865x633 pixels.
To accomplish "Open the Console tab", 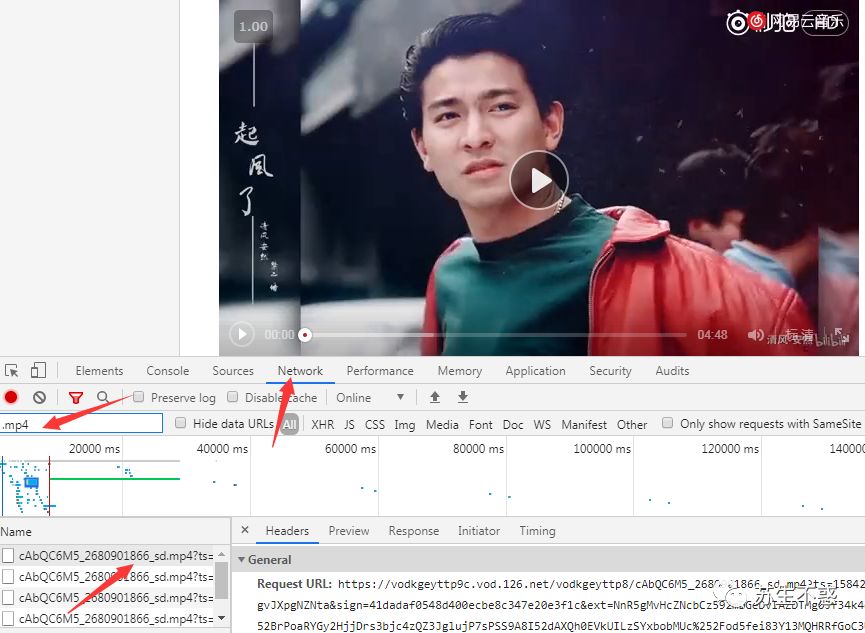I will (168, 371).
